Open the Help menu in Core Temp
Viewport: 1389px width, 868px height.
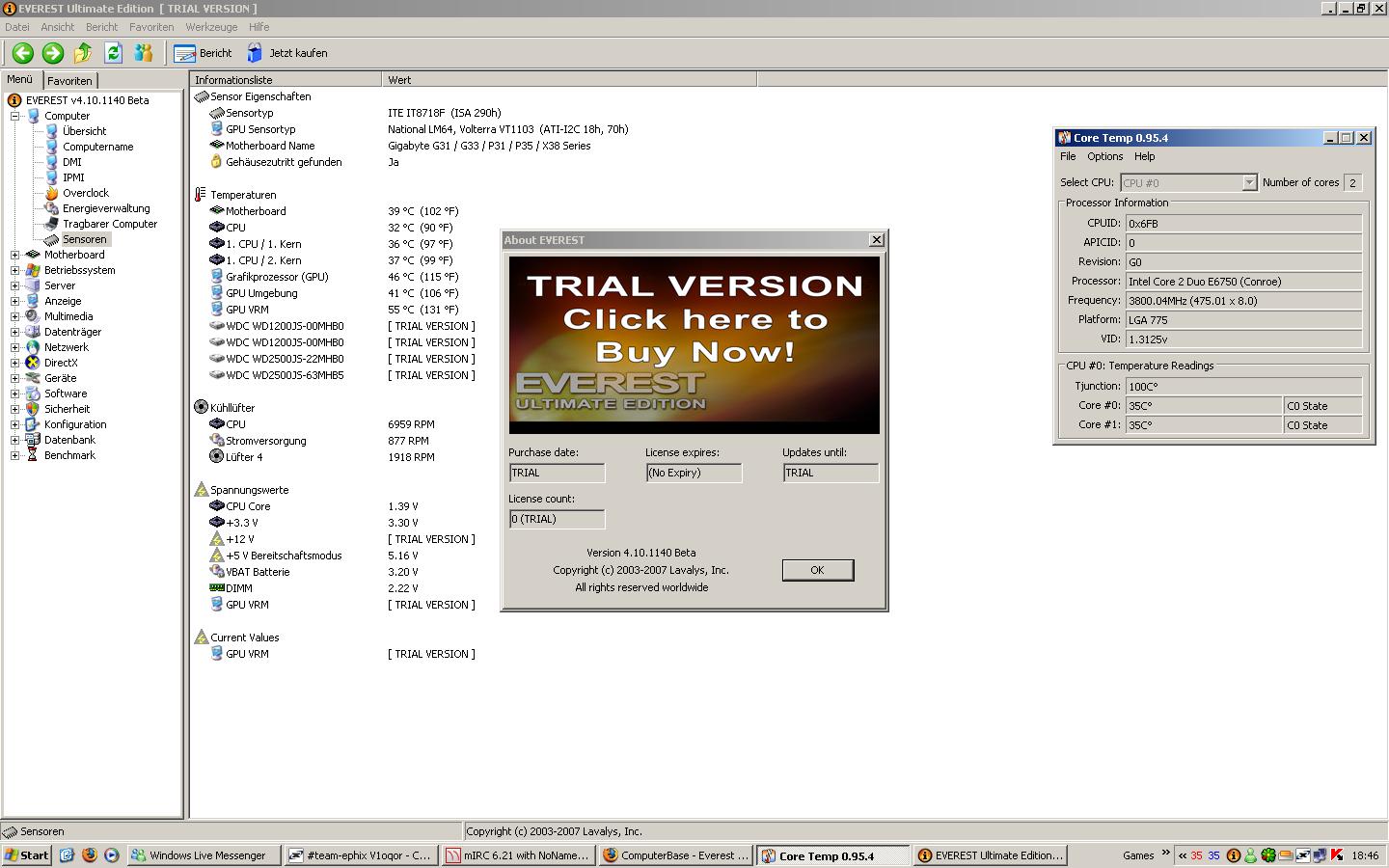pyautogui.click(x=1144, y=156)
